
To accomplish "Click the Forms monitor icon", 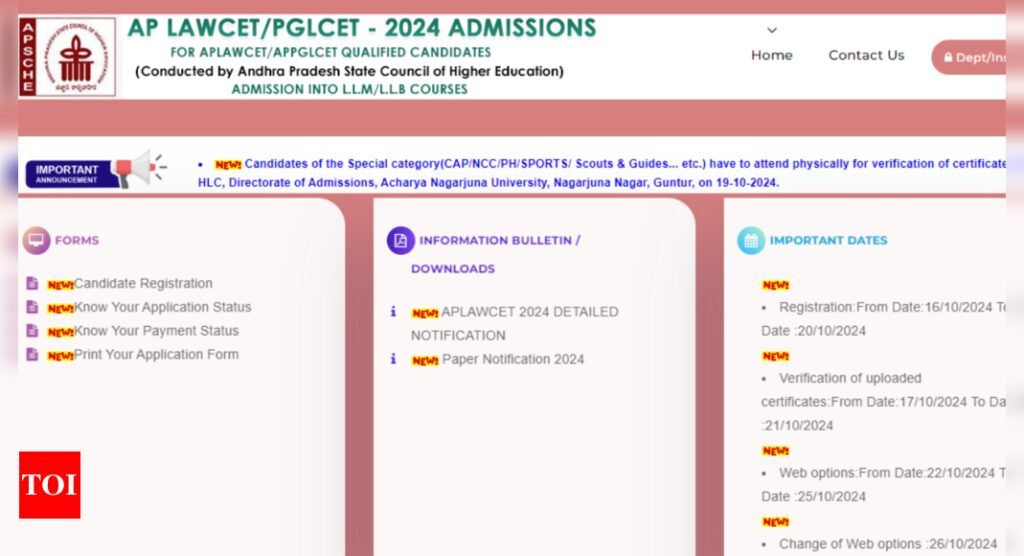I will pyautogui.click(x=36, y=240).
